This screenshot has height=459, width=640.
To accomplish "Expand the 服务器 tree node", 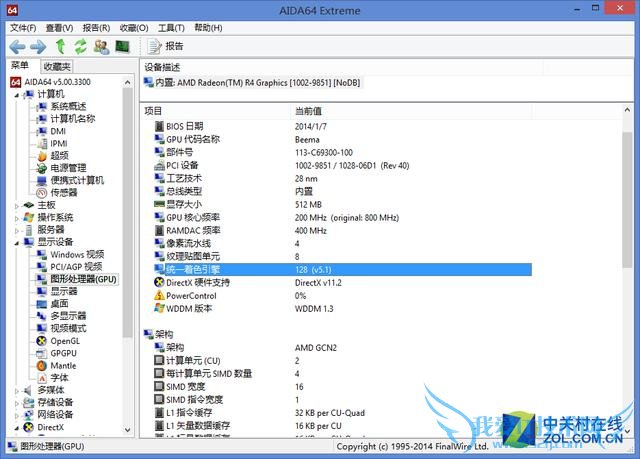I will click(x=16, y=230).
